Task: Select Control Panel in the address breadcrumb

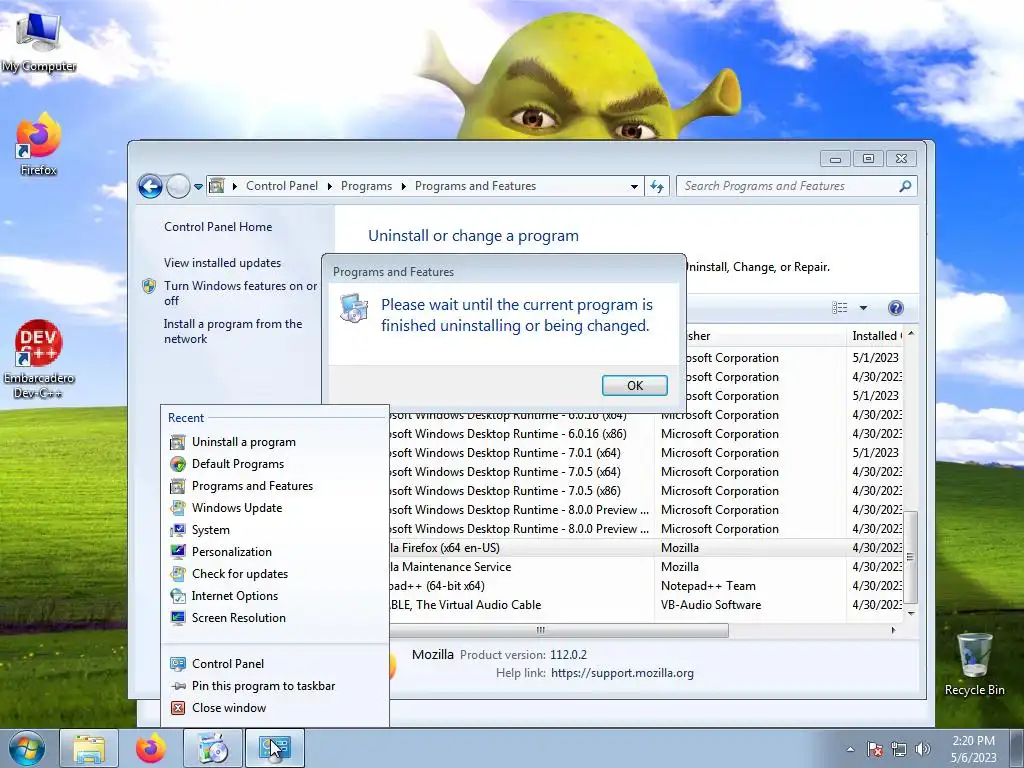Action: pyautogui.click(x=281, y=186)
